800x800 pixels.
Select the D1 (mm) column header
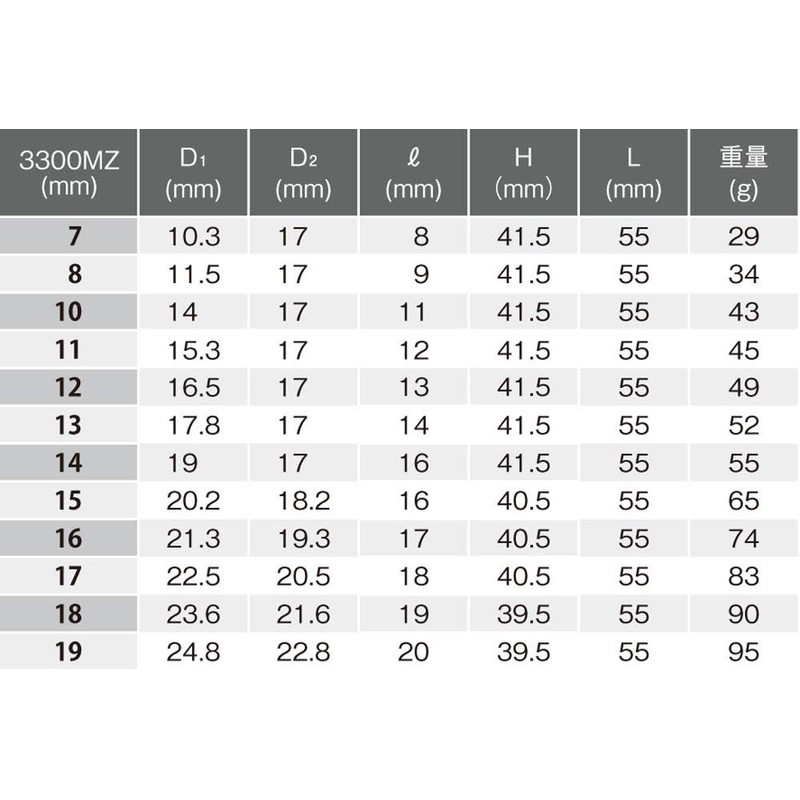pos(193,172)
